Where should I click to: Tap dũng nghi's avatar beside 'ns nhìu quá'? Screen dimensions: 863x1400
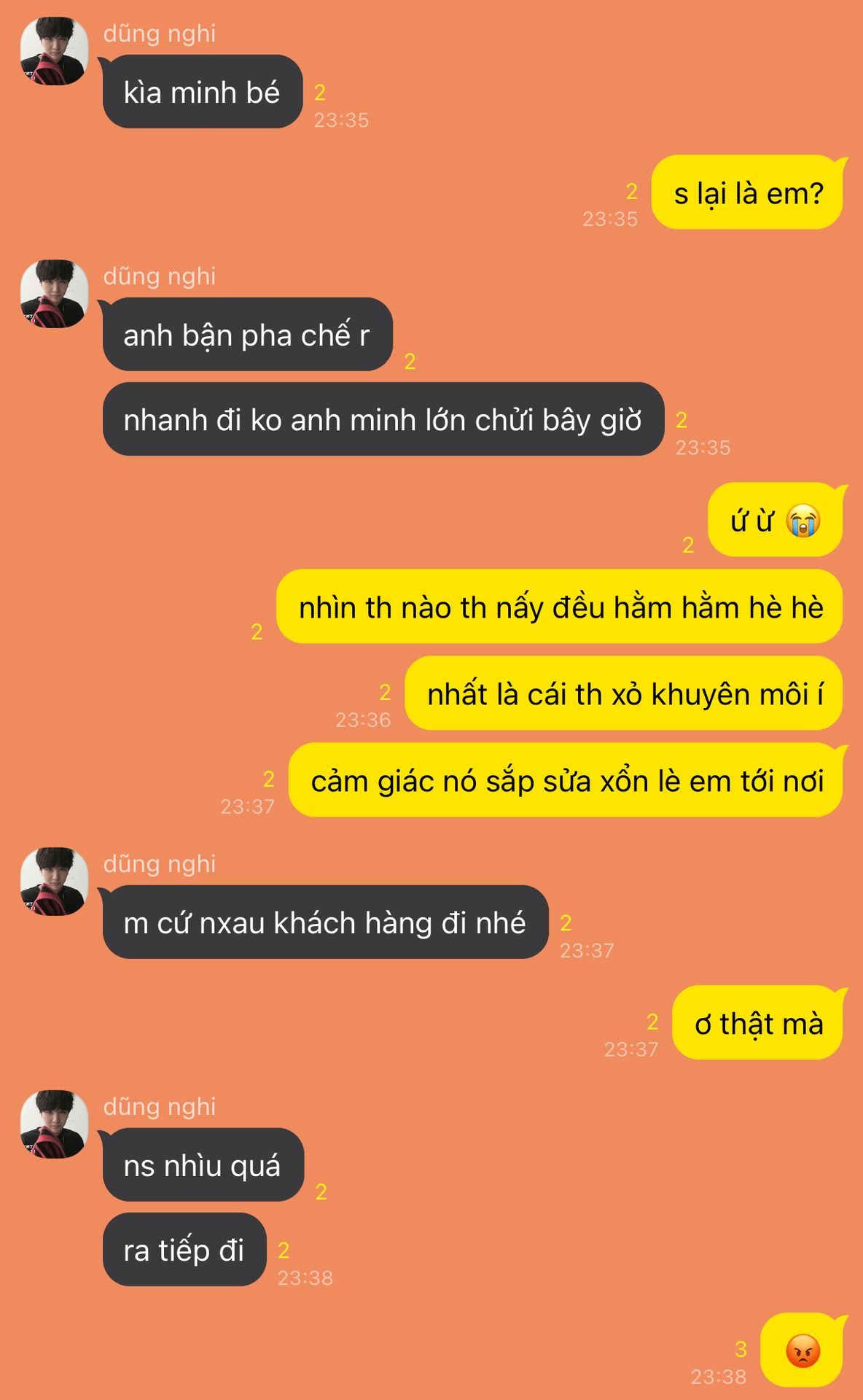click(55, 1124)
